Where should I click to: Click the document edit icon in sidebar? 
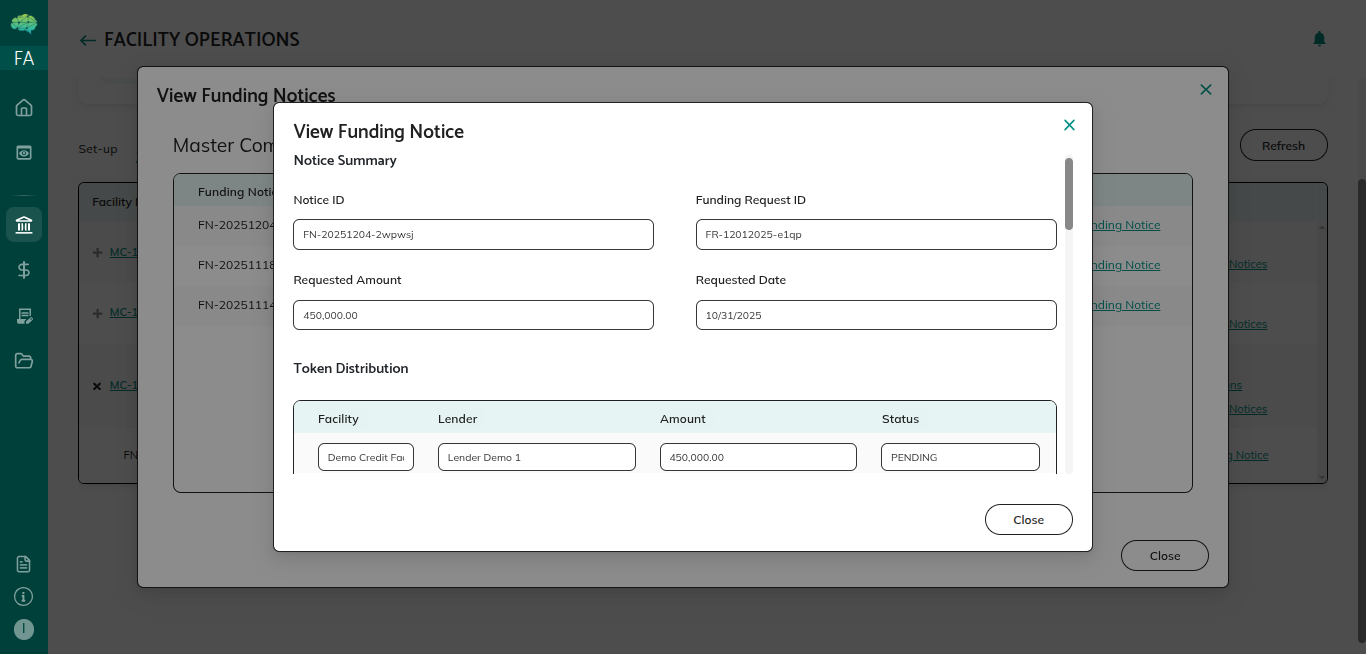click(x=24, y=316)
